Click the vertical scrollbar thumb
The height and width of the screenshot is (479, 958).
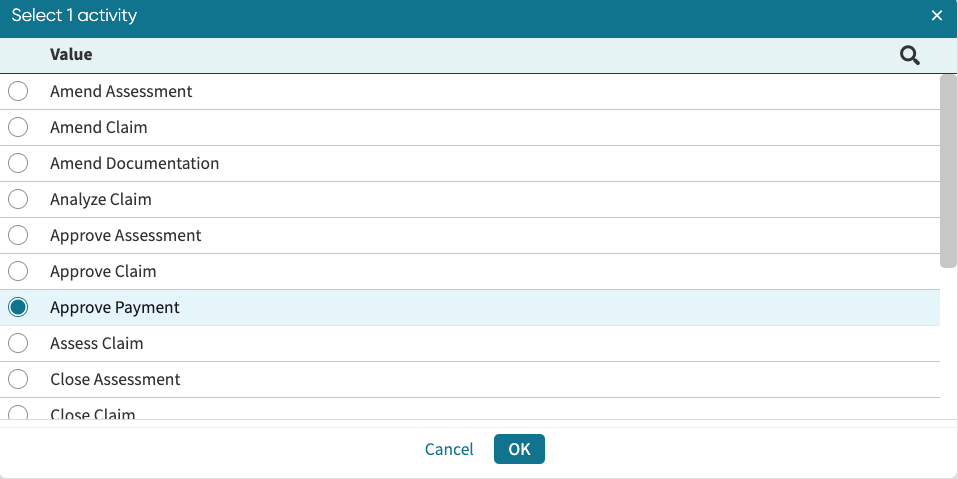[948, 170]
